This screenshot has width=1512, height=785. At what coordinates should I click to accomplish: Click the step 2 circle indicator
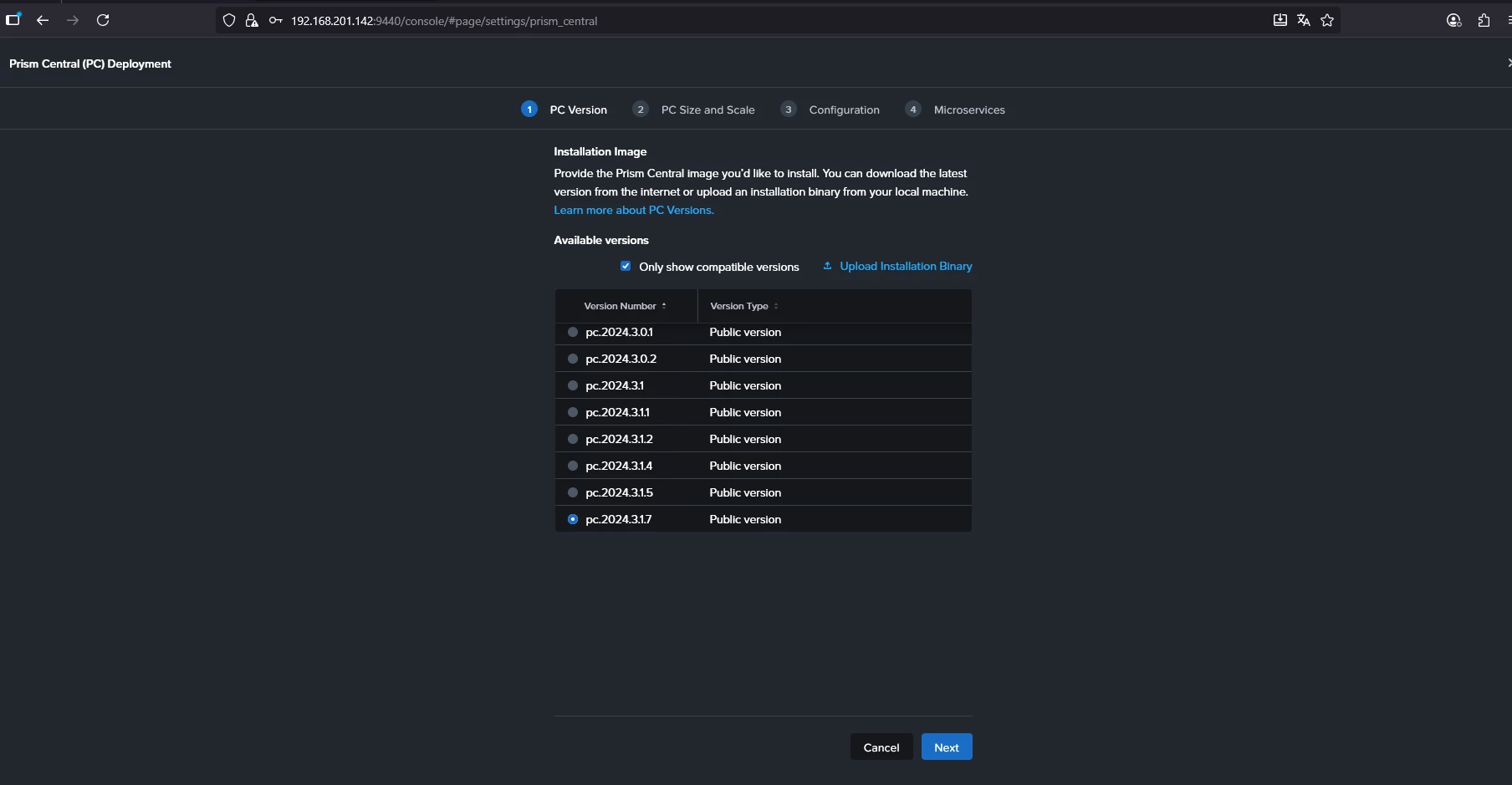point(641,110)
